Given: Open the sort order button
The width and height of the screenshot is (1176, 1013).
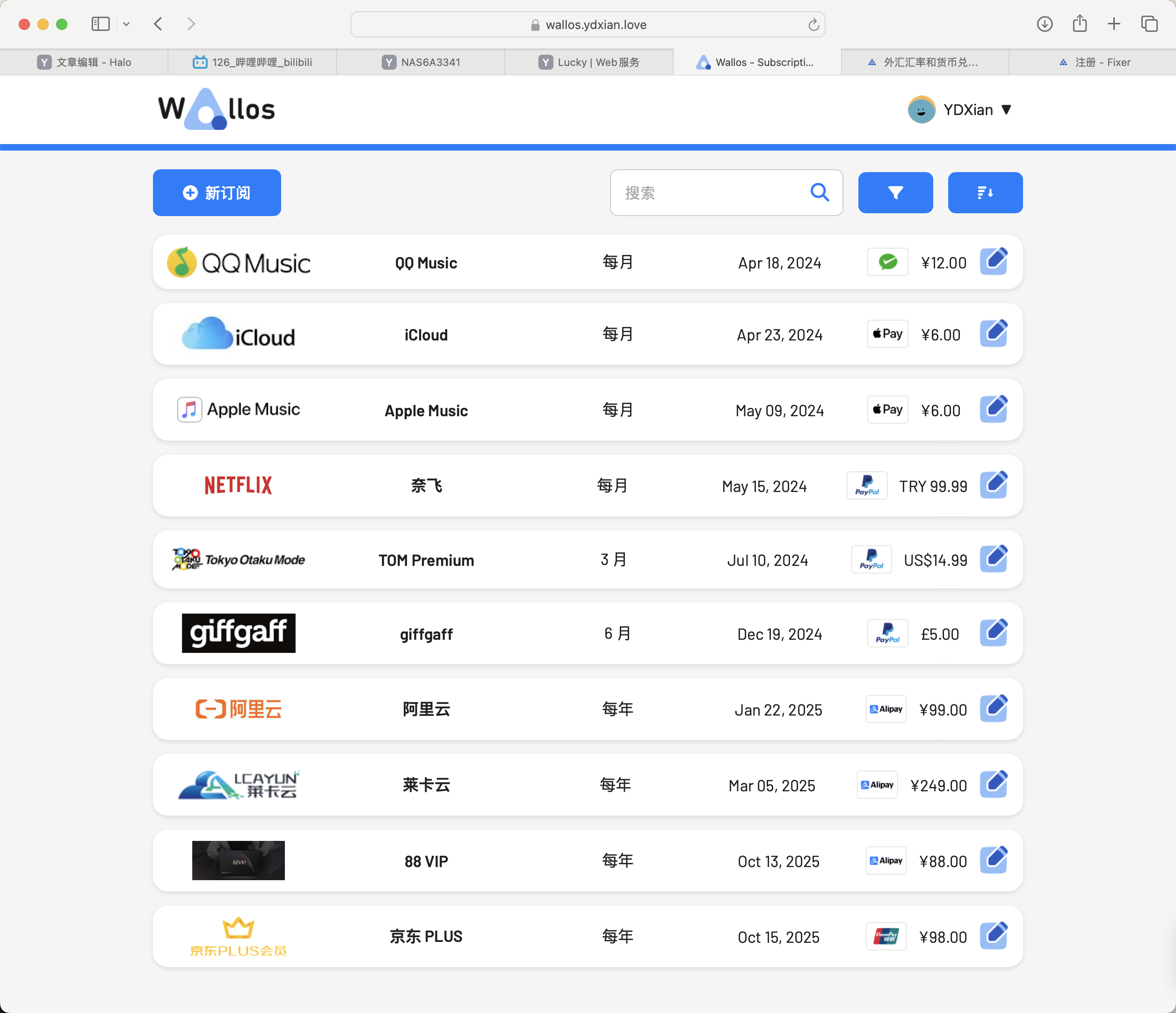Looking at the screenshot, I should coord(985,193).
